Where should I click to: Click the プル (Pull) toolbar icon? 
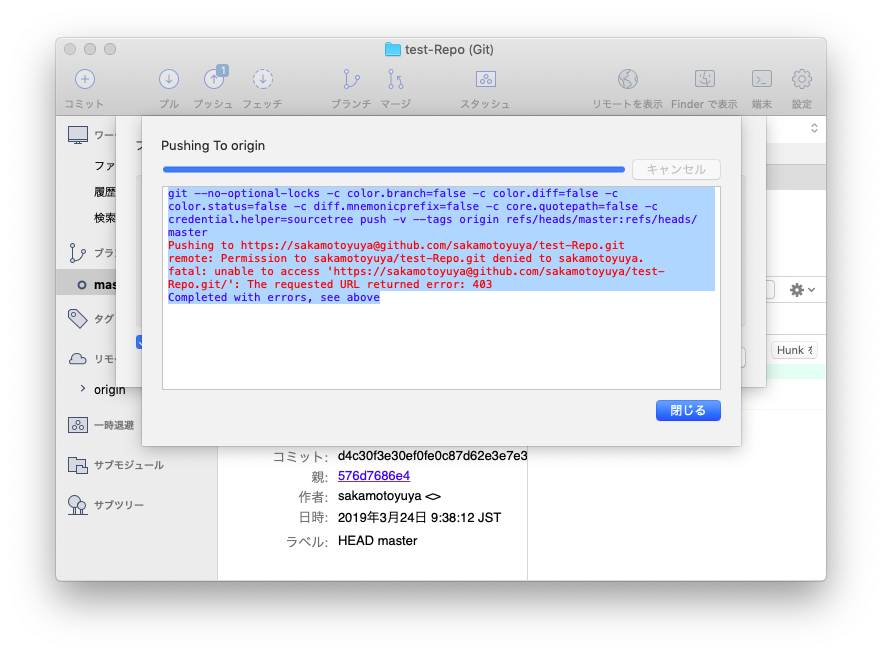(169, 80)
